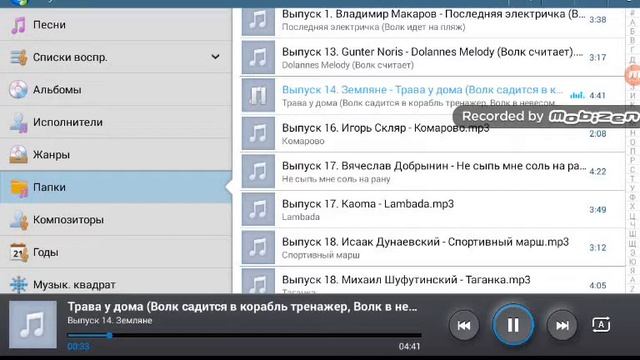Play Выпуск 18. Михаил Шуфутинский Таганка

pos(433,280)
